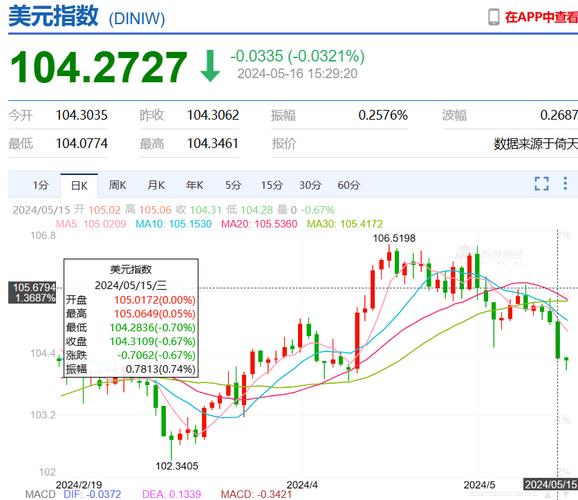Click the 2024/5 date axis label

479,485
